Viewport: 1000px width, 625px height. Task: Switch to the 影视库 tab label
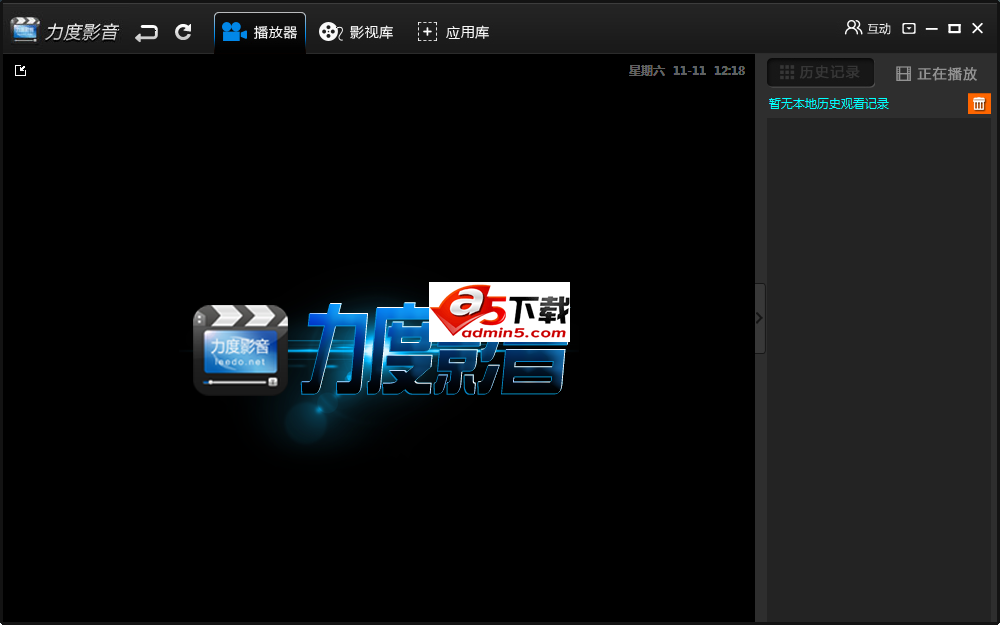[371, 32]
